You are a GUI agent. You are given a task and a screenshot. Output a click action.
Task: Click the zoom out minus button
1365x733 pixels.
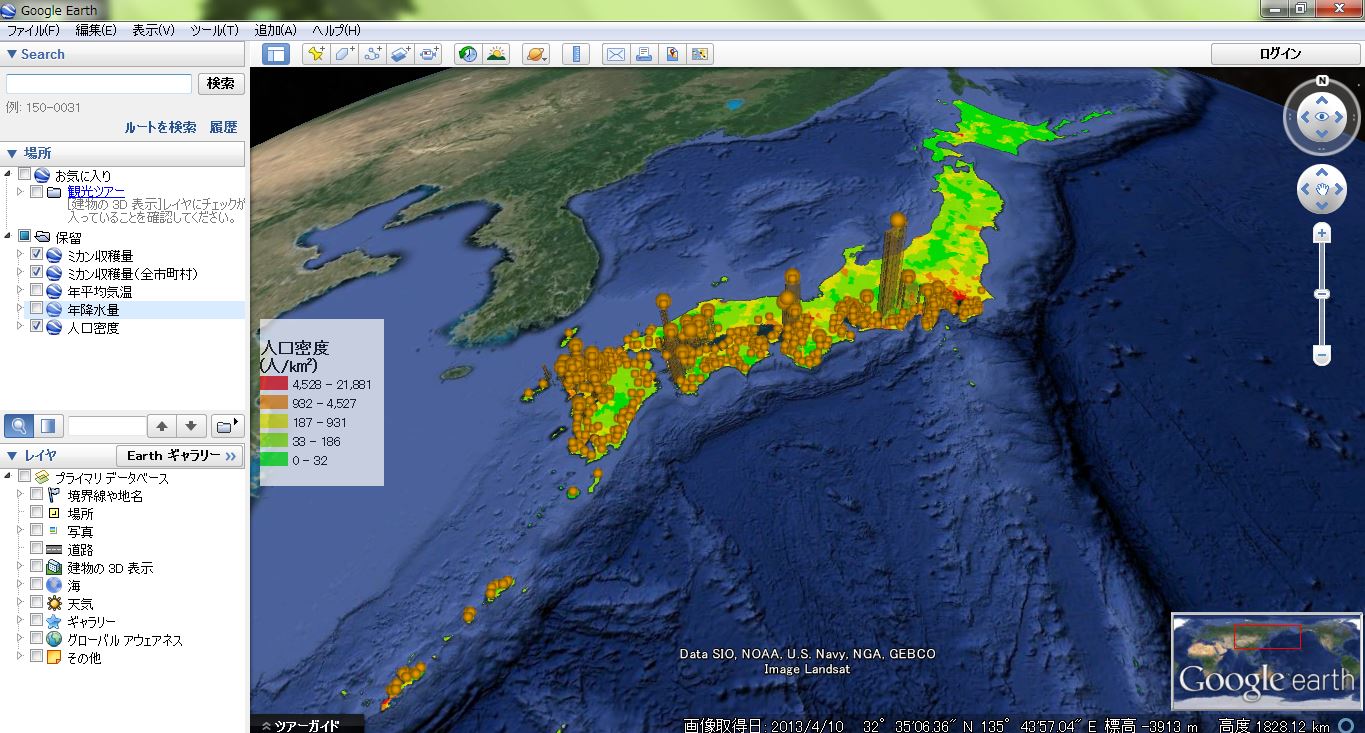click(x=1322, y=355)
